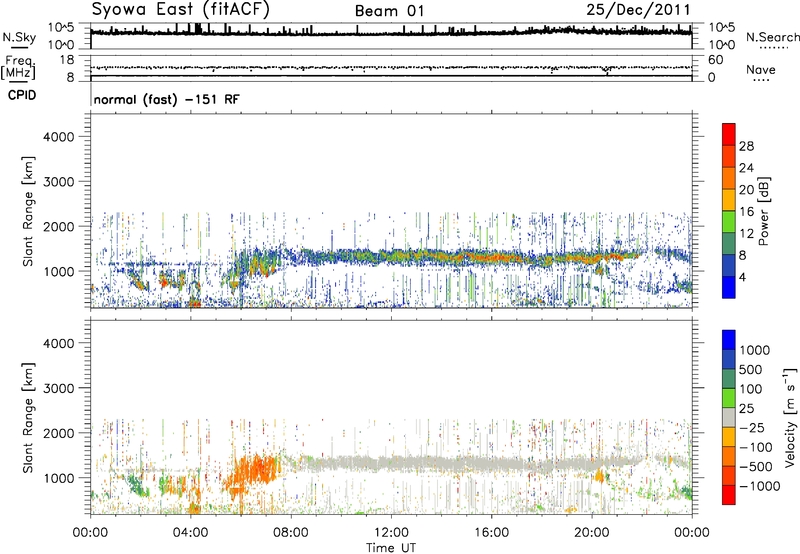Click the date 25/Dec/2011

tap(638, 10)
